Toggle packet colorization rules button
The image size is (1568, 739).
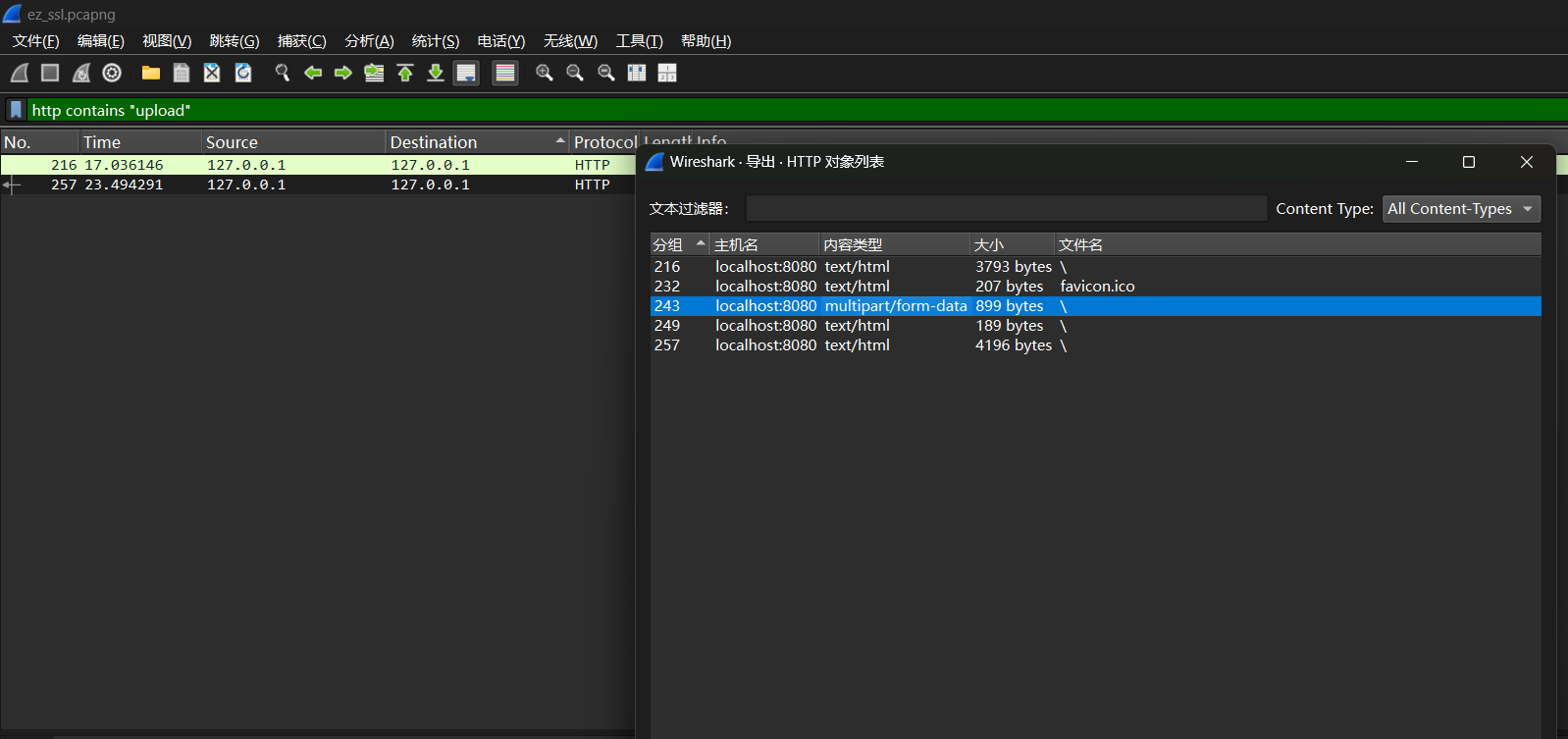pos(505,73)
